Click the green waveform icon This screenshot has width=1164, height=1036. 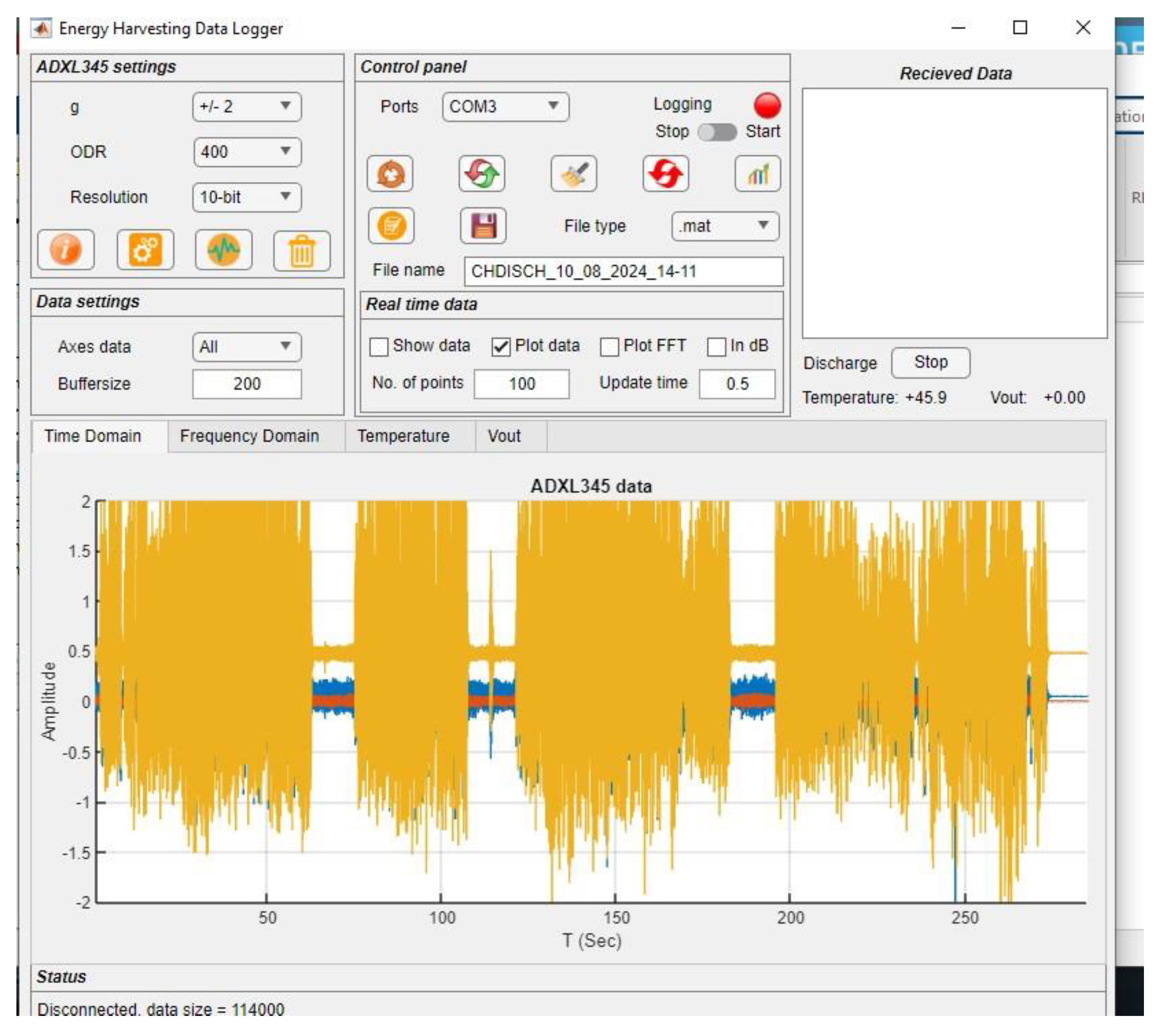pyautogui.click(x=223, y=250)
